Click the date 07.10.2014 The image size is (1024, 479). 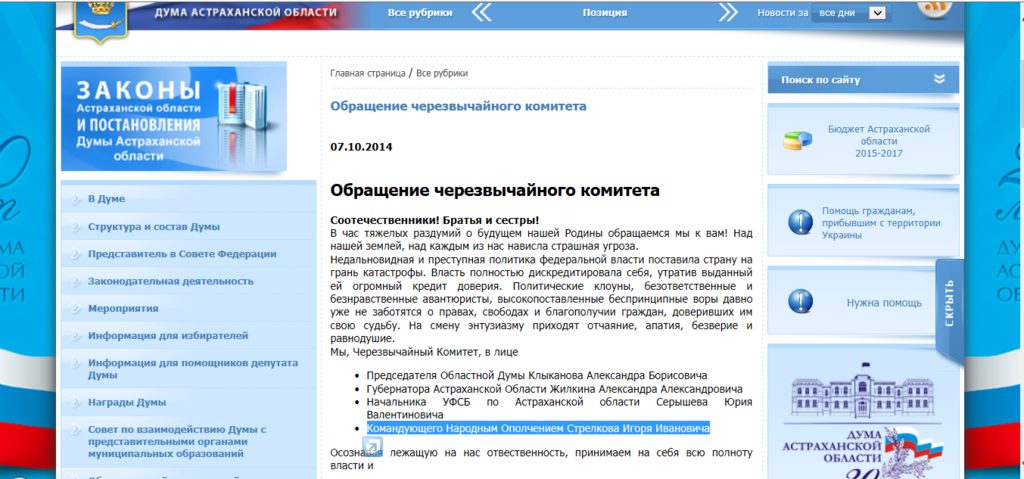click(x=361, y=147)
